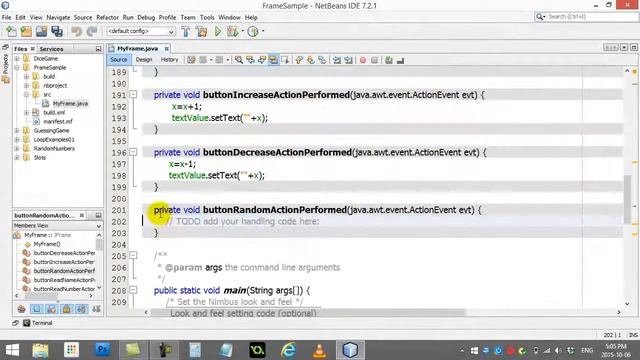
Task: Toggle Show Non-Public Members filter in Navigator
Action: pos(67,309)
